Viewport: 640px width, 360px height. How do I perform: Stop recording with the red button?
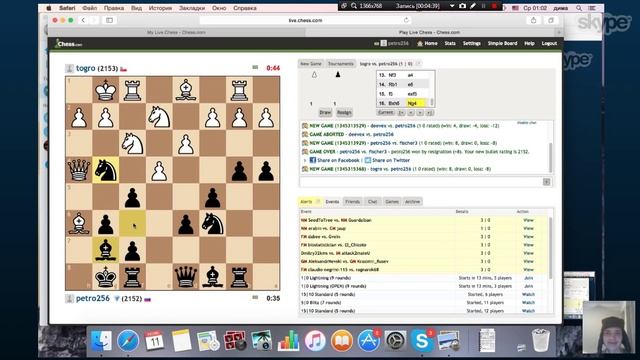click(x=494, y=6)
